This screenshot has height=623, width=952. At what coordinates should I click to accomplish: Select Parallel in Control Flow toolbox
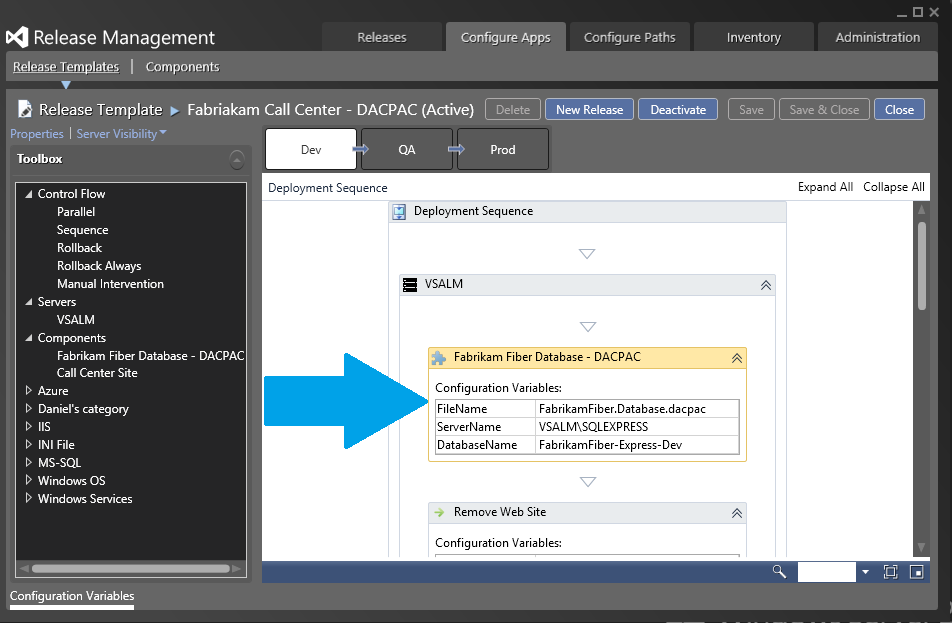[x=76, y=212]
